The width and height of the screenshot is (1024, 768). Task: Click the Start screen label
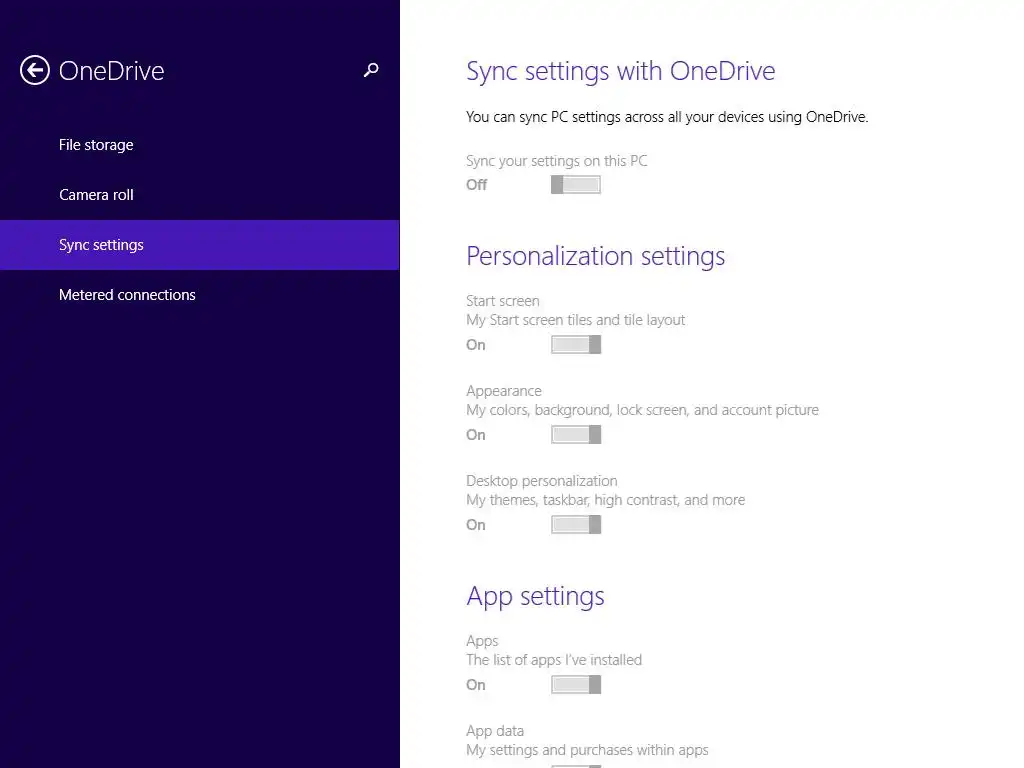coord(503,301)
